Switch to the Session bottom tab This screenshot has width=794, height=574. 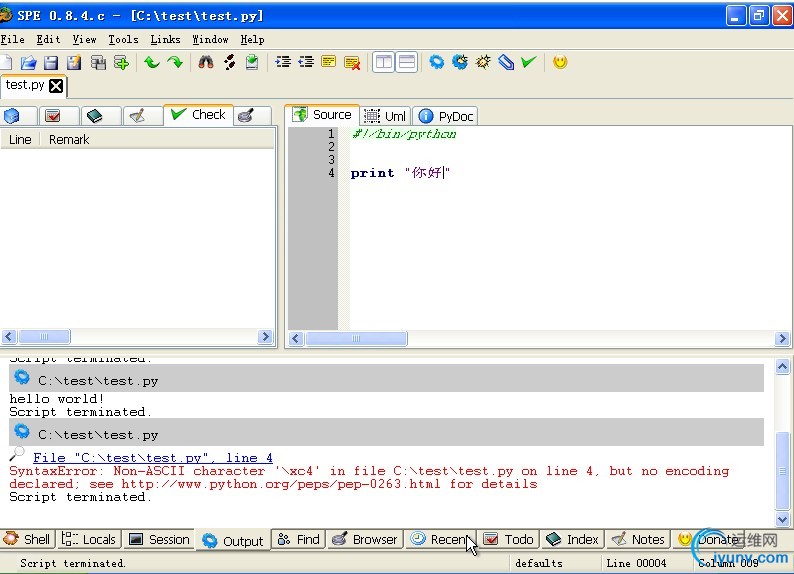pos(159,540)
